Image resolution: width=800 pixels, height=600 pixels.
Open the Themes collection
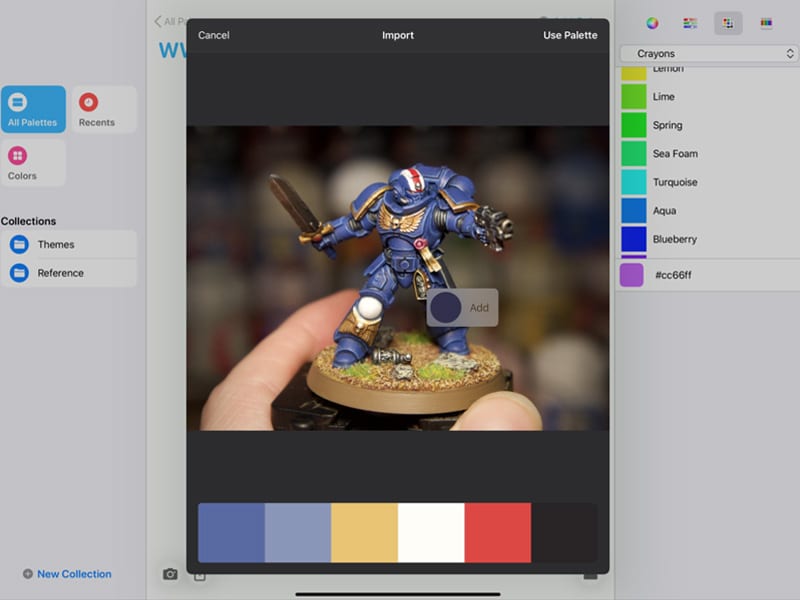click(69, 244)
